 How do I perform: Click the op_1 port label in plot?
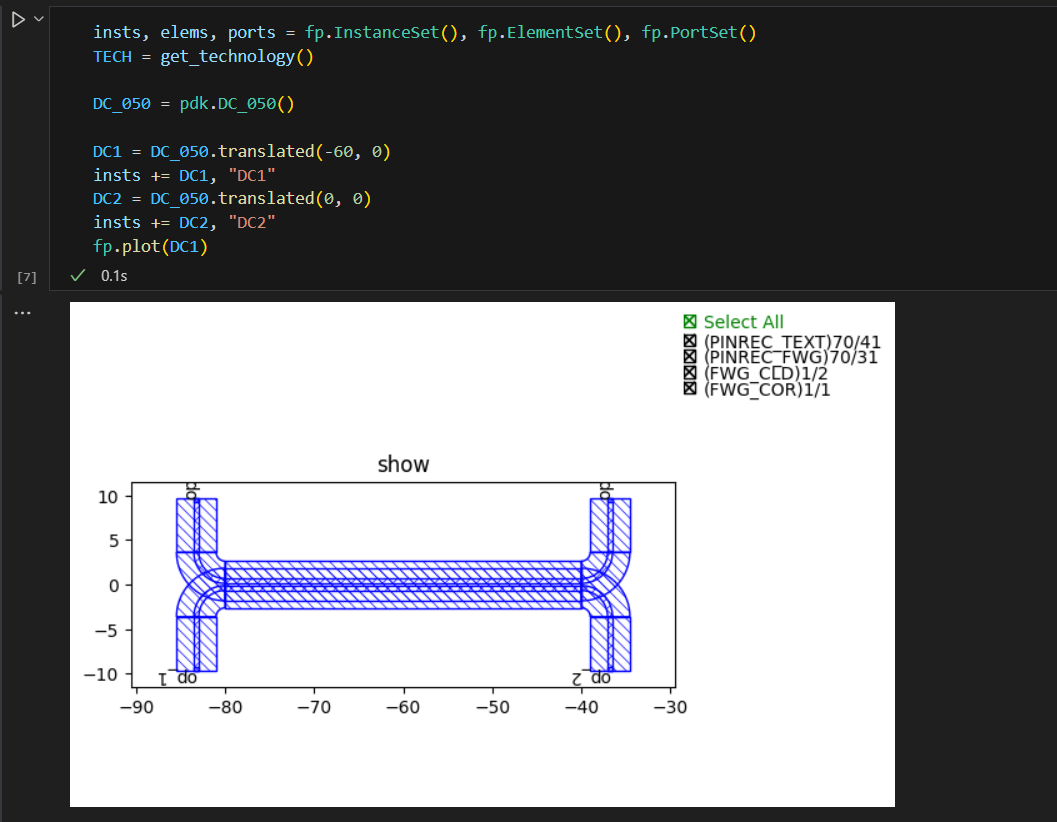coord(178,678)
